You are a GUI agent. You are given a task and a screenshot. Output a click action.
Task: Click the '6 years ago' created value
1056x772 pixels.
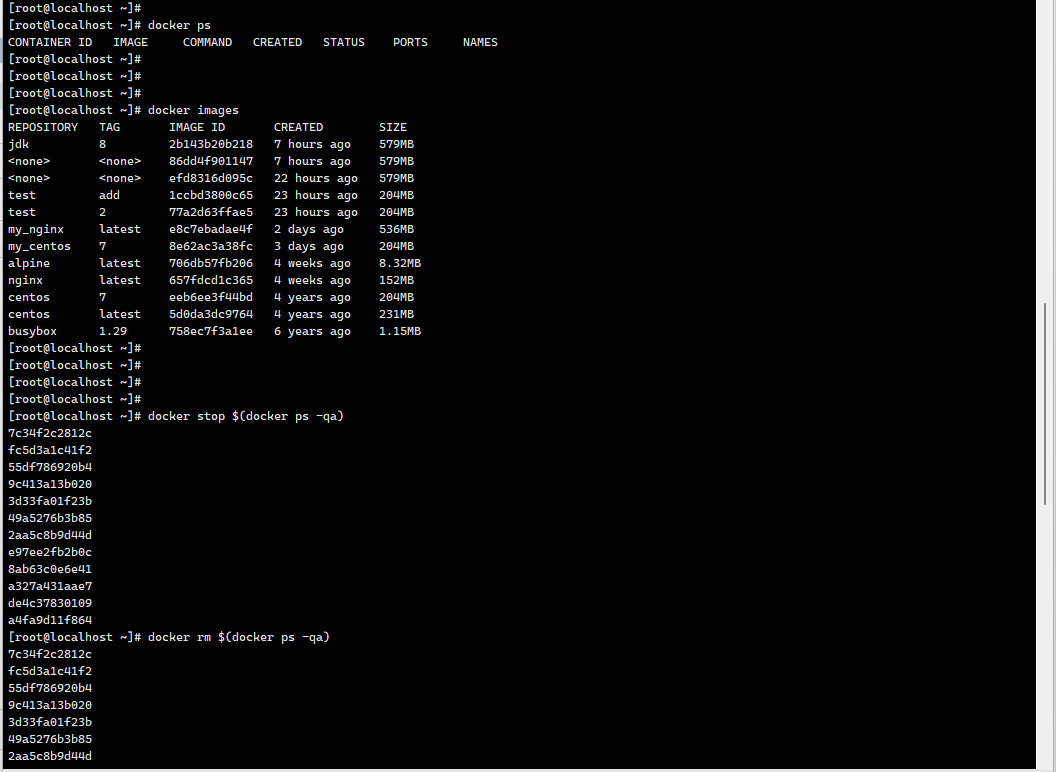312,331
